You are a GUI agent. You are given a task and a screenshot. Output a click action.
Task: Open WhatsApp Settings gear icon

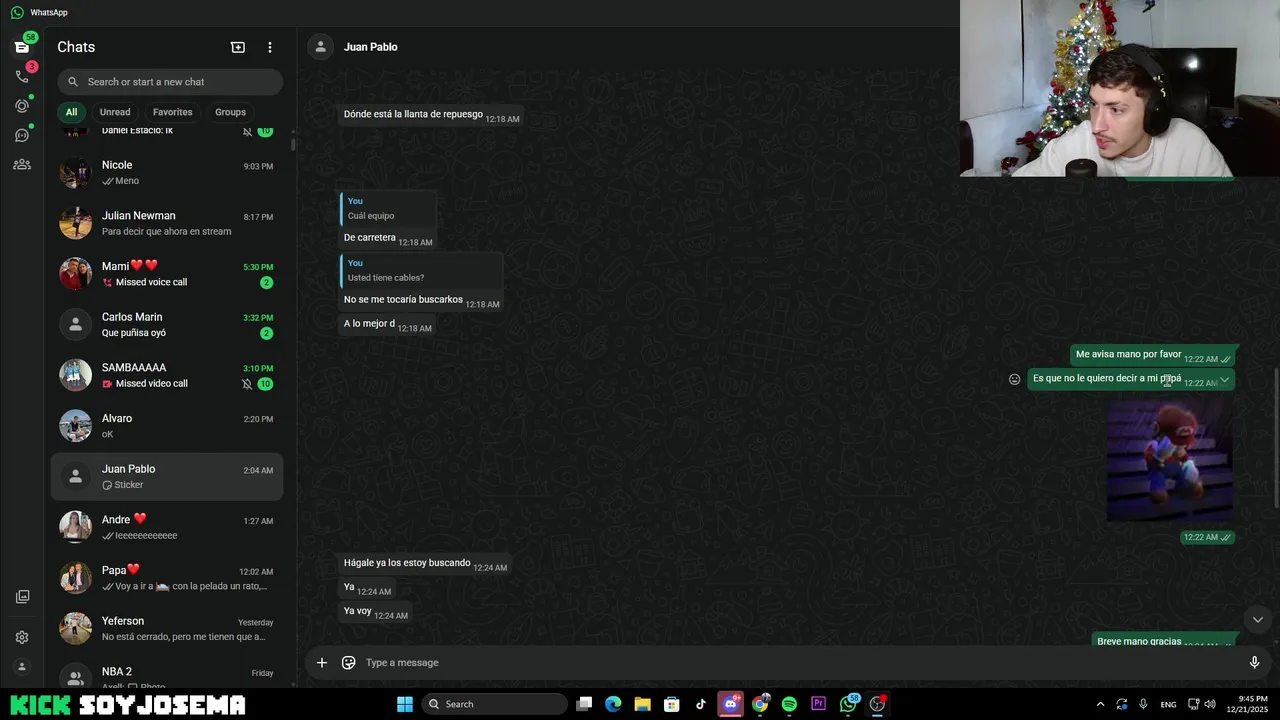click(22, 637)
